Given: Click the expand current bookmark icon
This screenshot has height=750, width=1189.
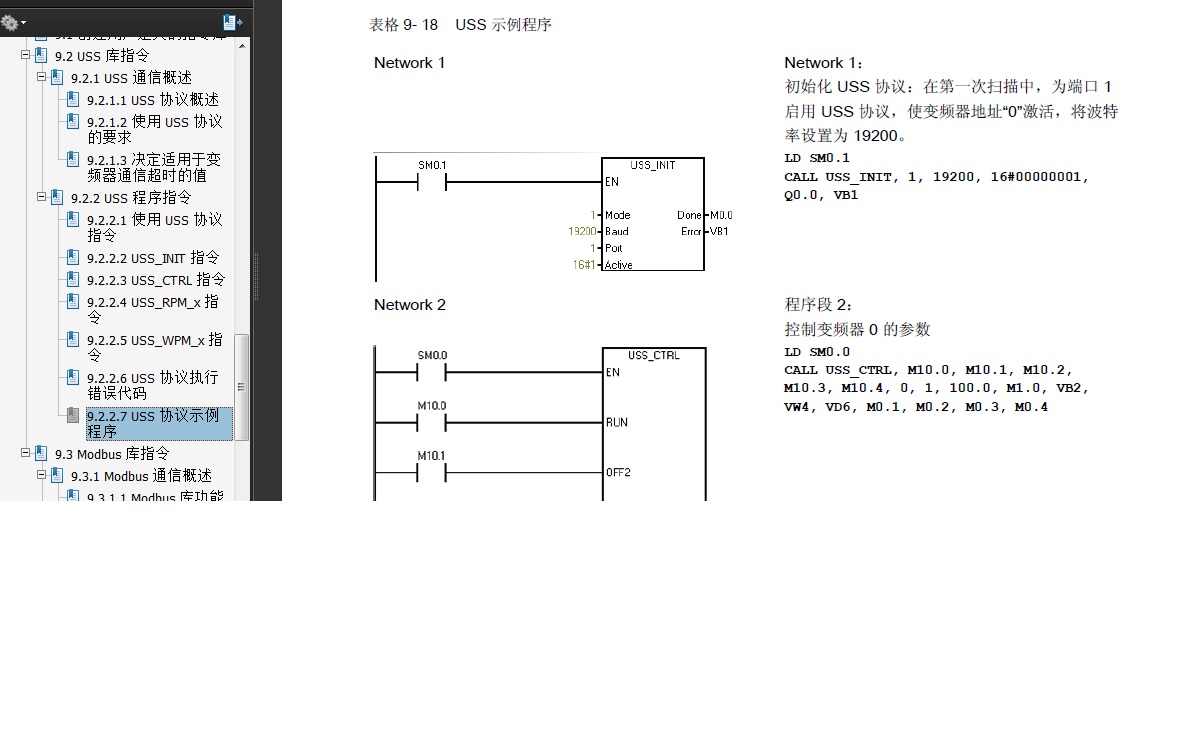Looking at the screenshot, I should pos(232,23).
